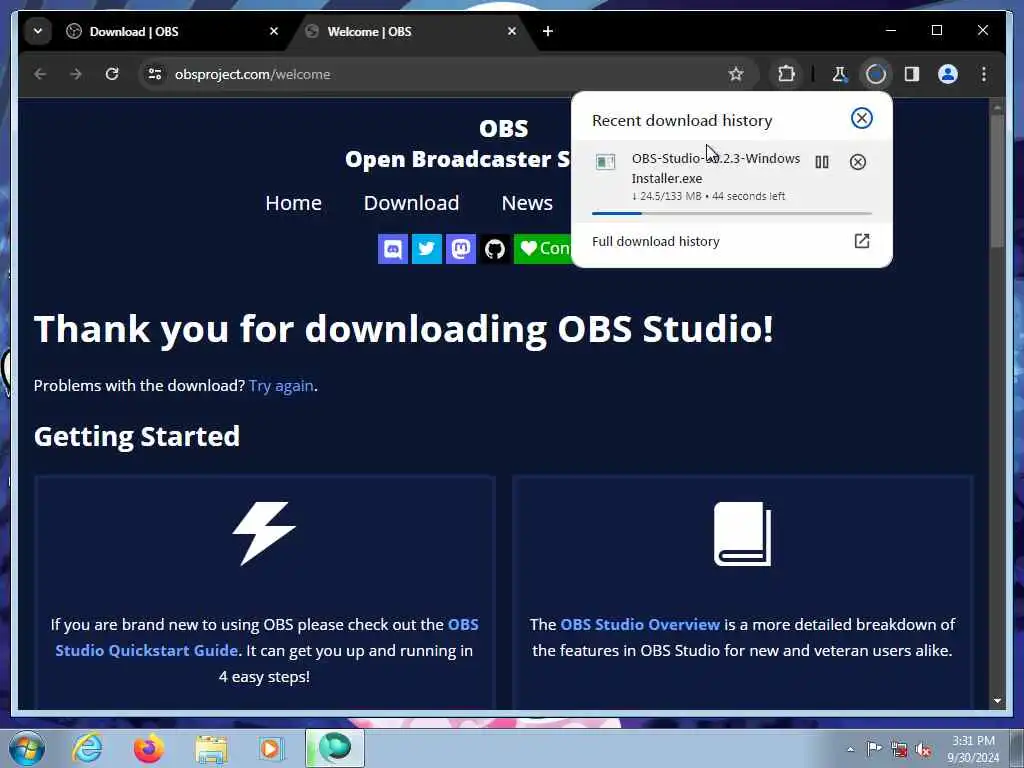Screen dimensions: 1024x768
Task: Click the scrollbar down arrow
Action: (997, 701)
